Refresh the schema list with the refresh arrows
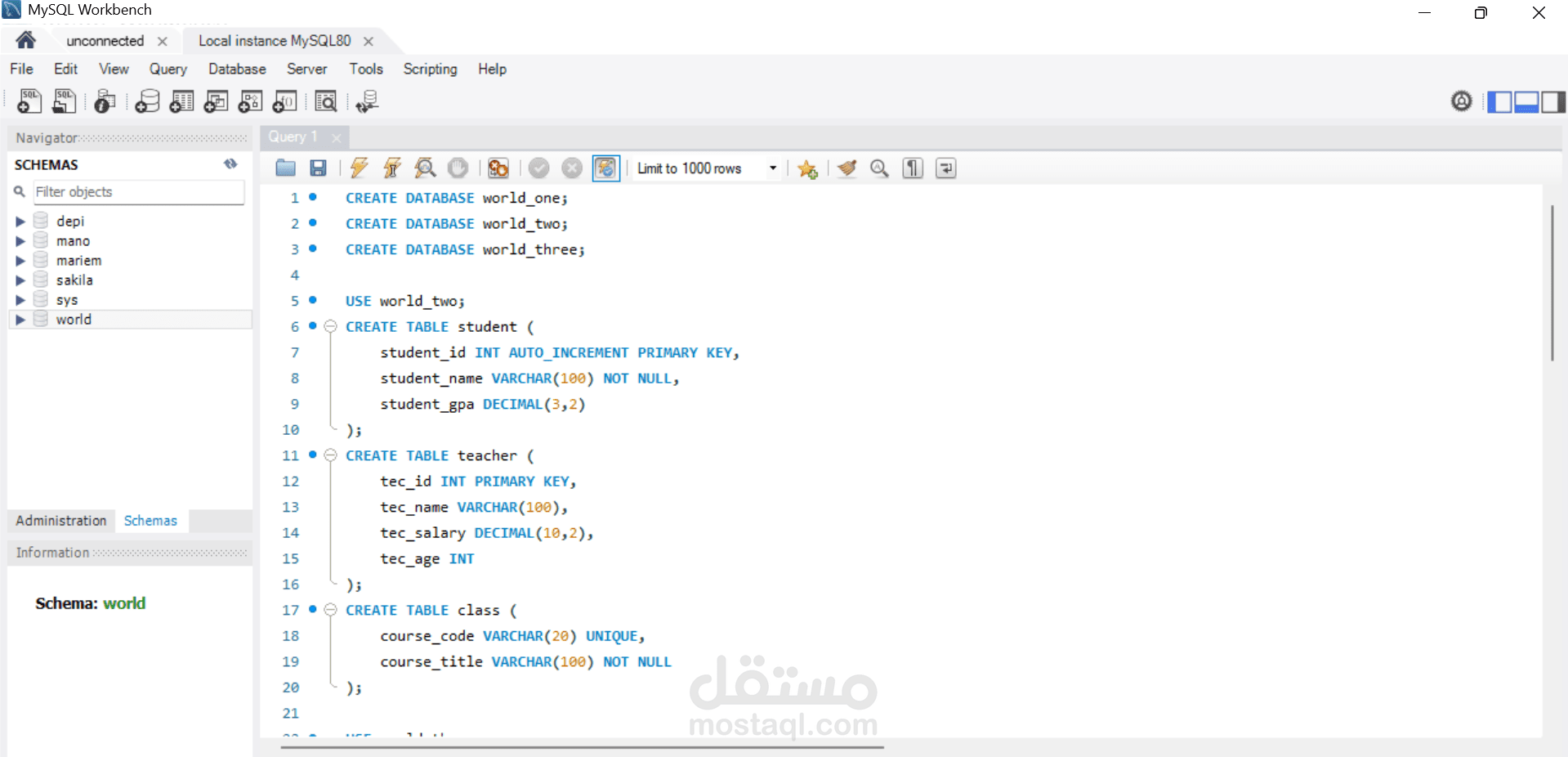Viewport: 1568px width, 757px height. click(230, 164)
